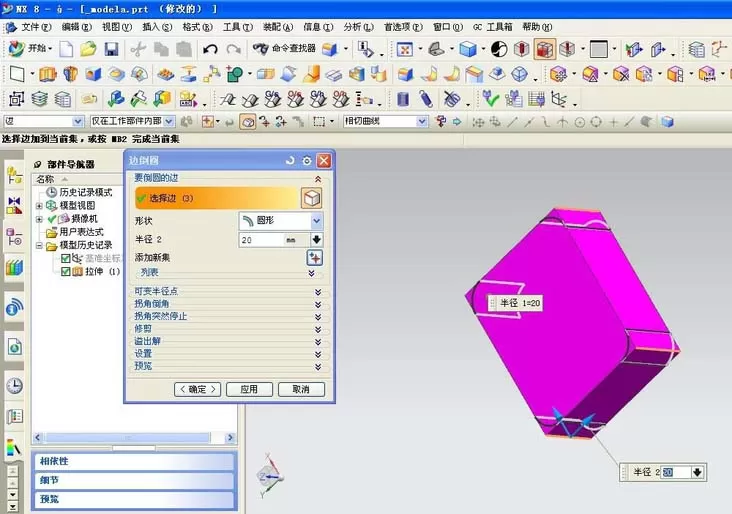This screenshot has width=732, height=514.
Task: Select the shaded with edges render icon
Action: point(544,49)
